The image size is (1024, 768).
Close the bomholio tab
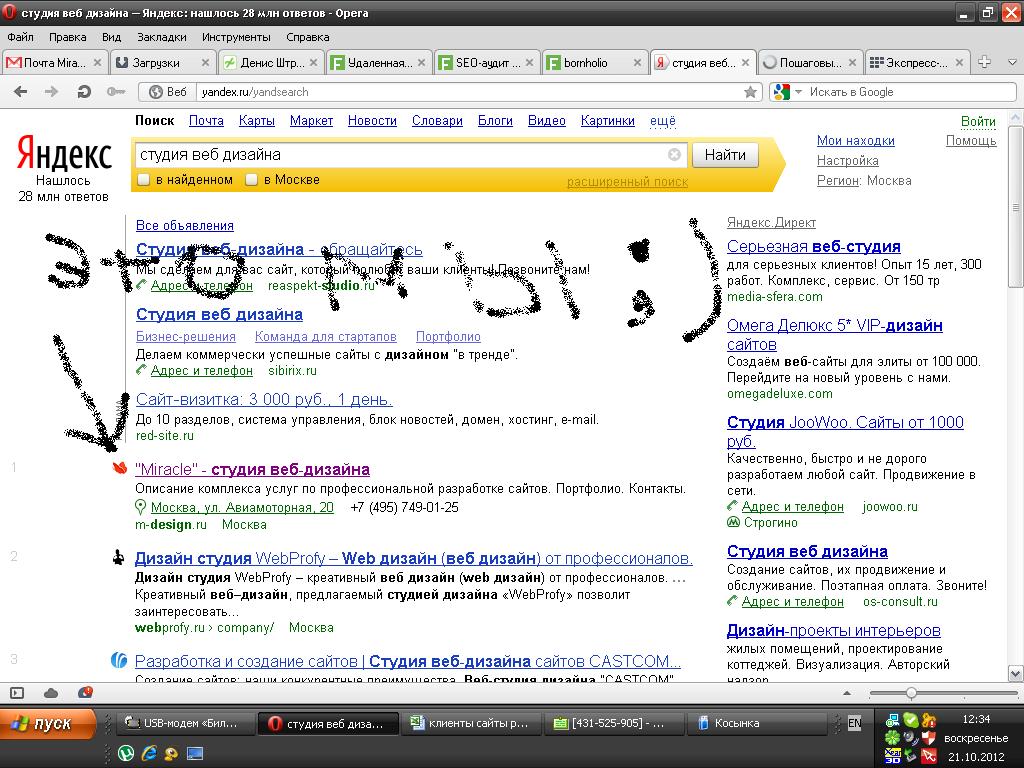point(637,63)
